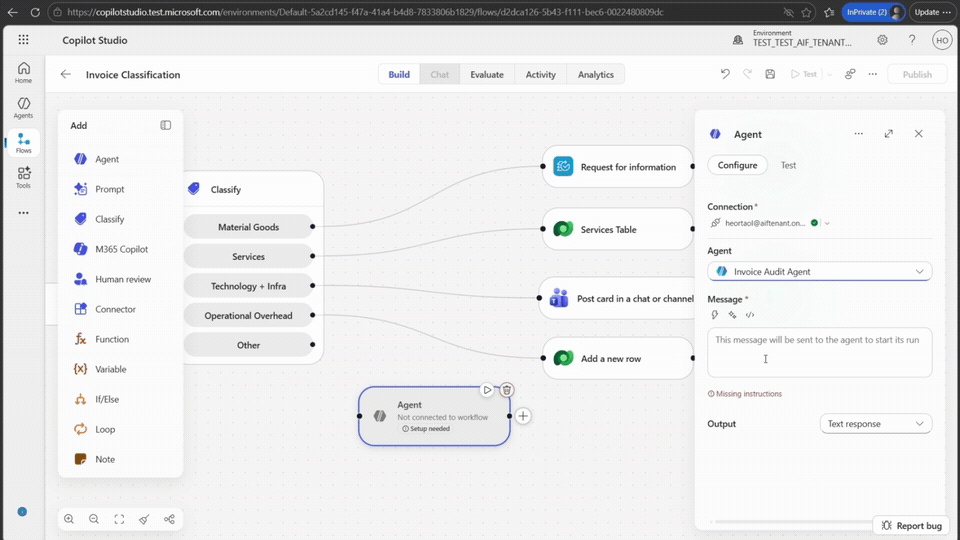
Task: Add an M365 Copilot node
Action: 120,249
